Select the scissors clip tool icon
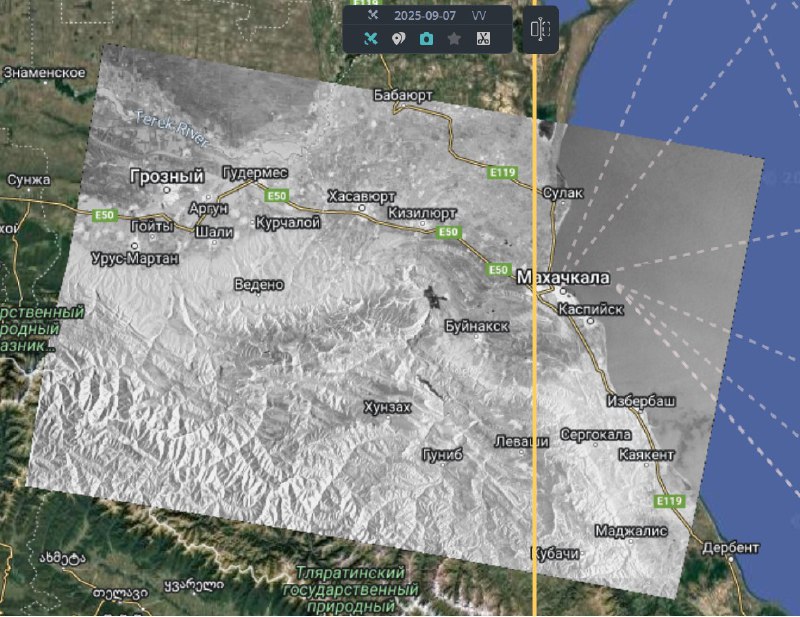This screenshot has width=800, height=617. pos(482,39)
